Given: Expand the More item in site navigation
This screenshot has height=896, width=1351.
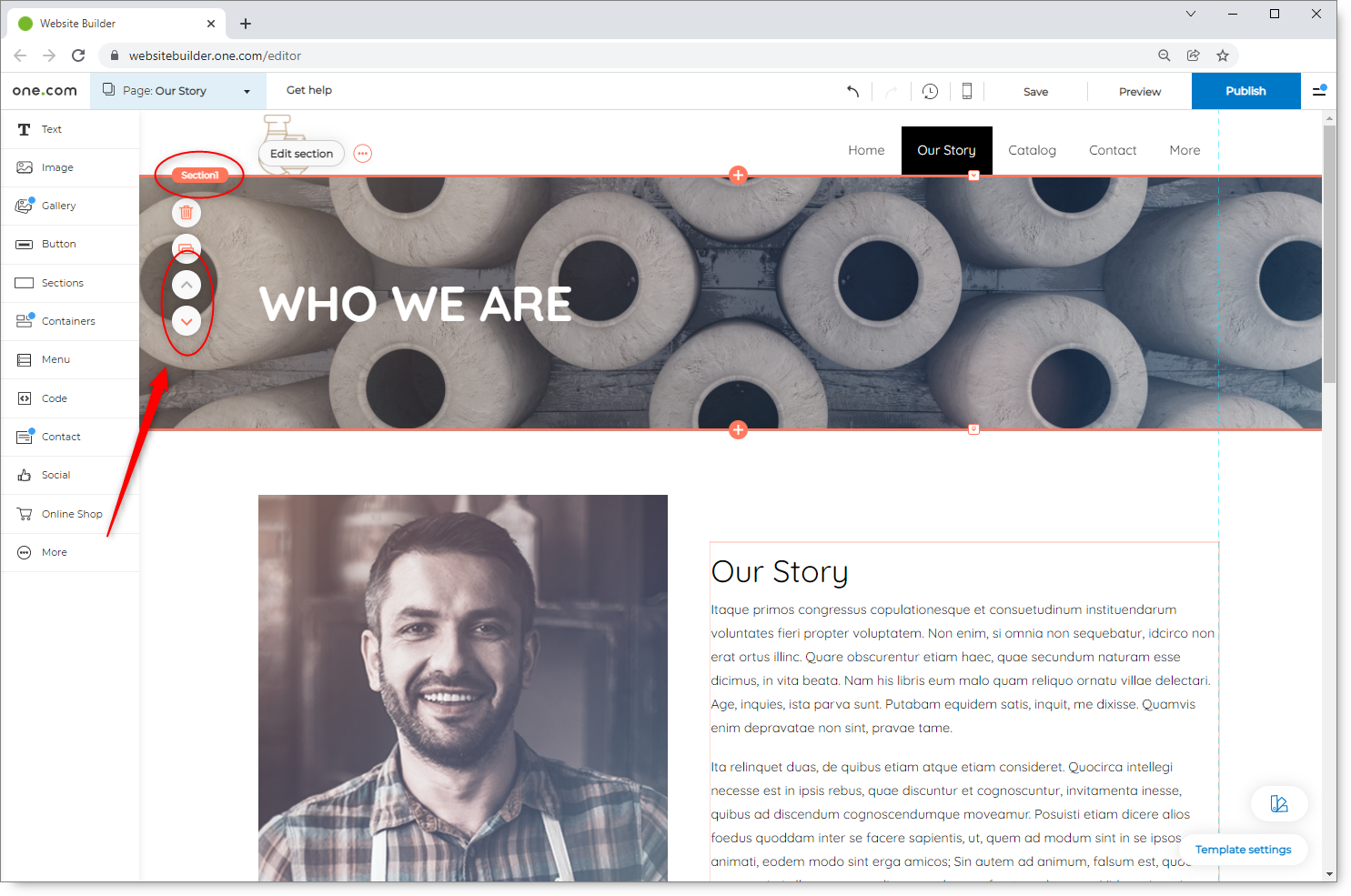Looking at the screenshot, I should point(1185,150).
